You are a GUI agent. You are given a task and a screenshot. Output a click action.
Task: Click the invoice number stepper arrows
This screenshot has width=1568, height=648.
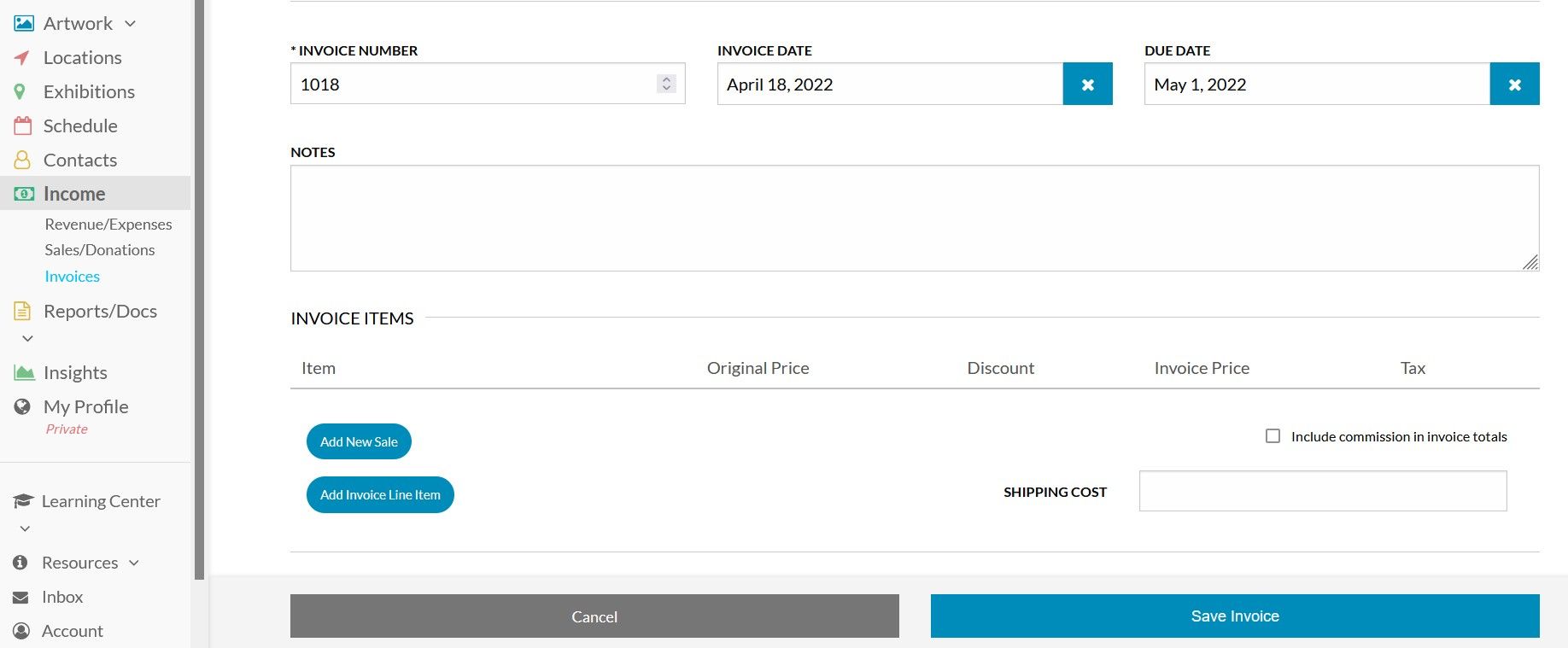pos(666,84)
